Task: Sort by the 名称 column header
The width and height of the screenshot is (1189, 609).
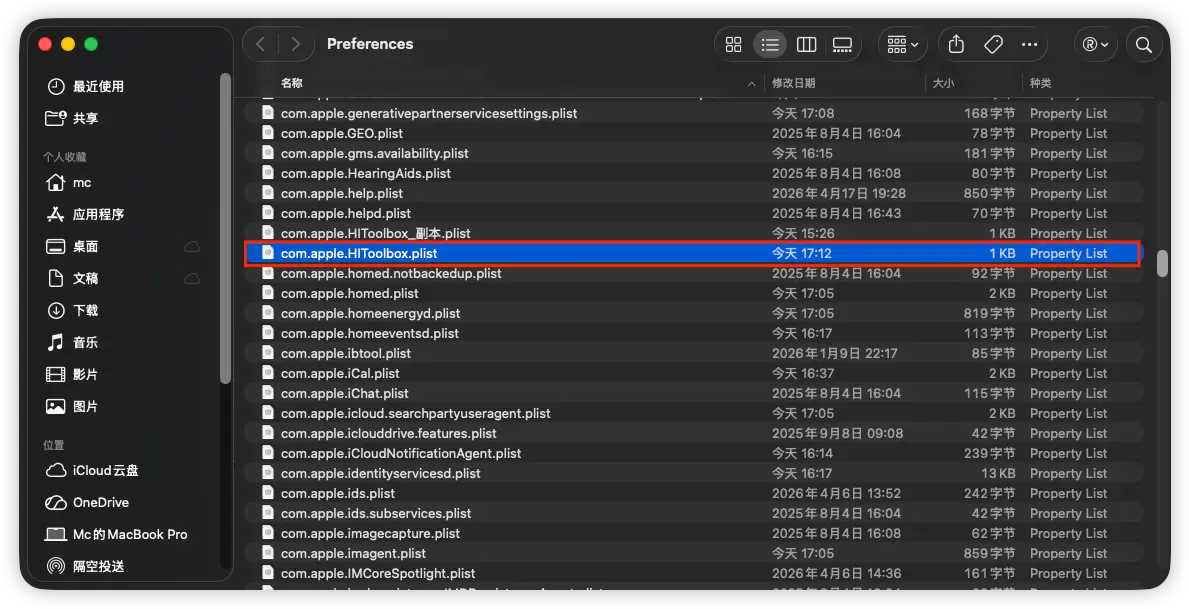Action: [x=292, y=83]
